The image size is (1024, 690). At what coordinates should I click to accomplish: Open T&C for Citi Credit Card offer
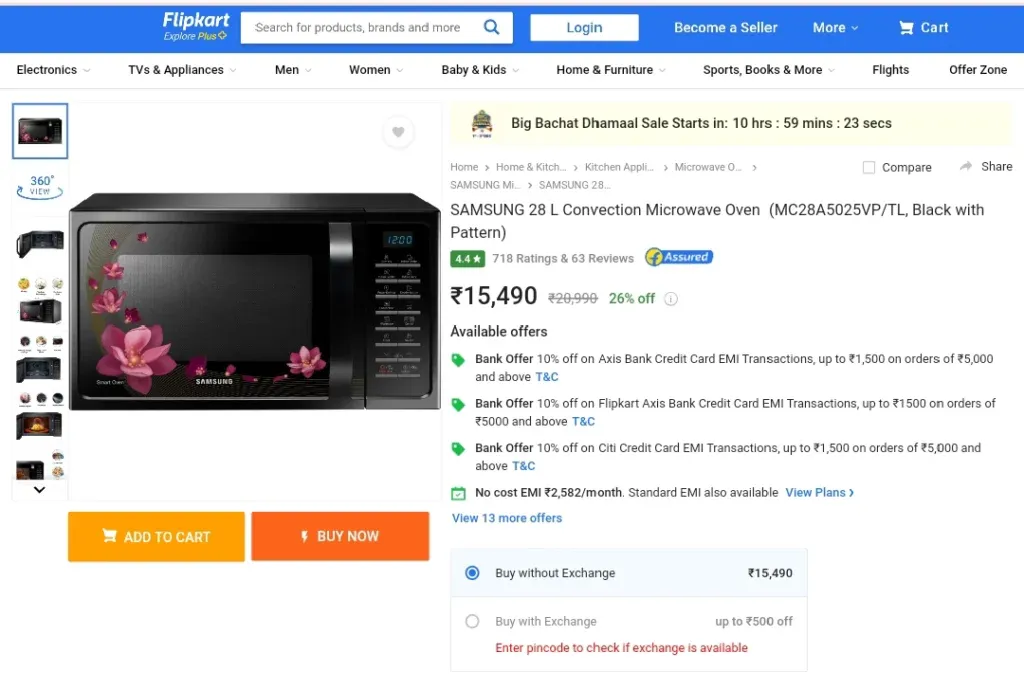(523, 466)
